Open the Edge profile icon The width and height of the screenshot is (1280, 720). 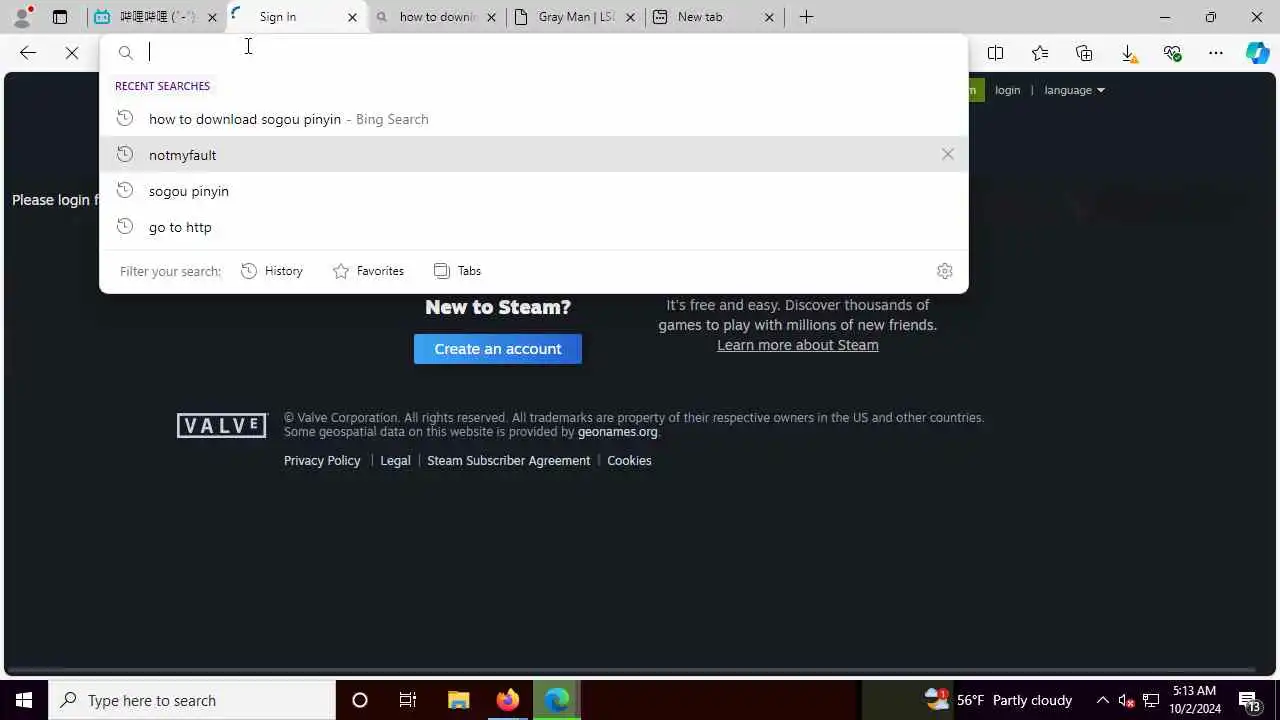(22, 17)
